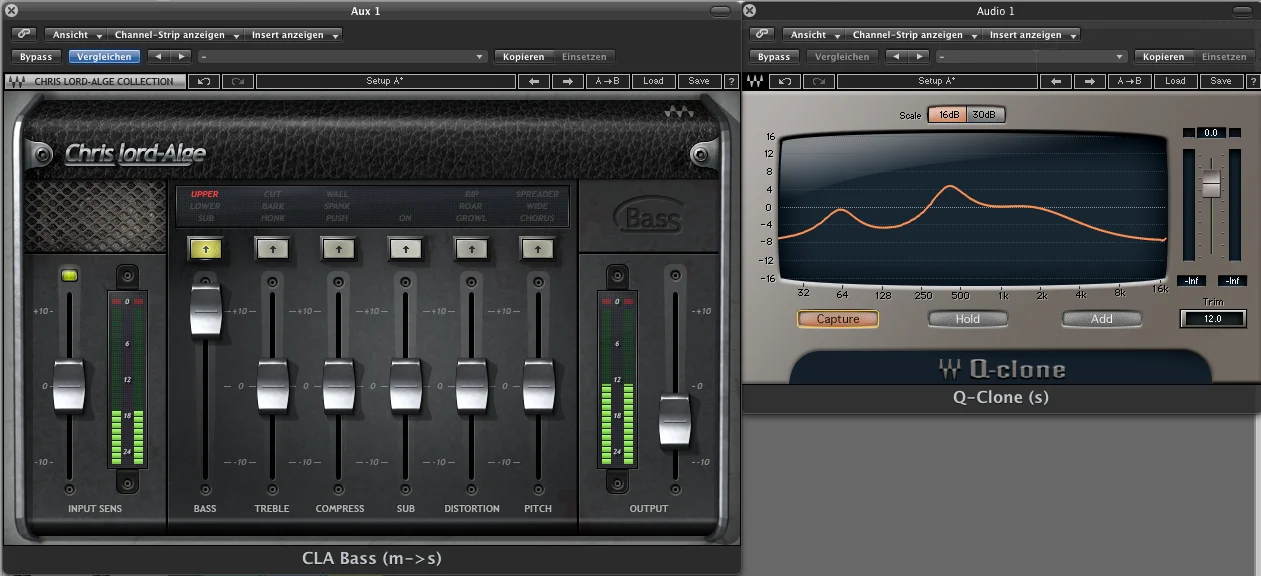This screenshot has width=1261, height=576.
Task: Open Ansicht dropdown in Audio 1 window
Action: pos(813,34)
